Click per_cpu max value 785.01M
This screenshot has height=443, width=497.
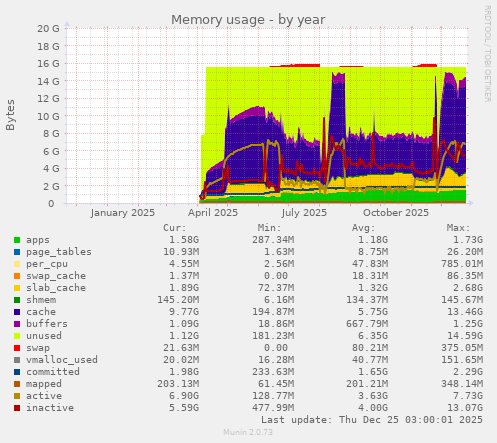click(x=462, y=264)
